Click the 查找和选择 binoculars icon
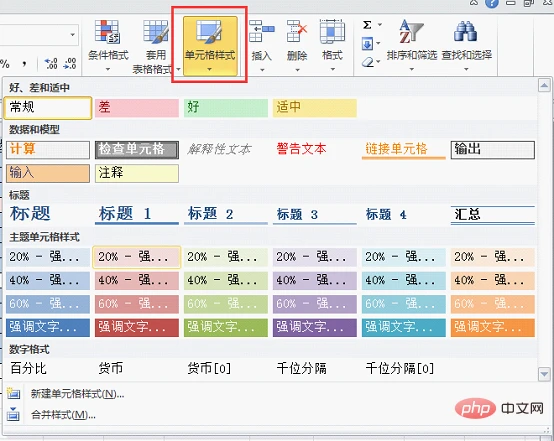 point(466,31)
